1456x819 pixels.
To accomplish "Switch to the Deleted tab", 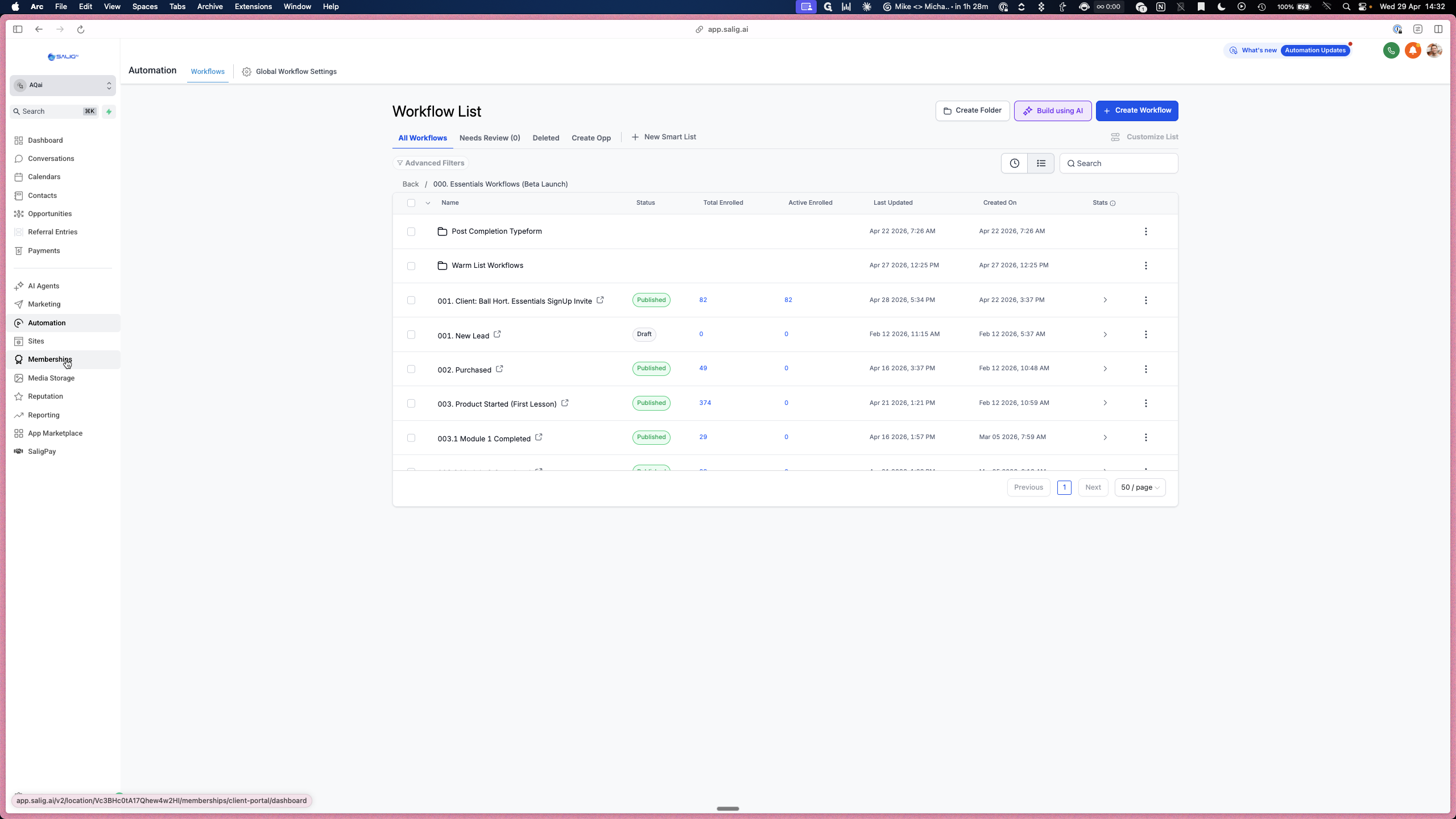I will click(x=546, y=138).
